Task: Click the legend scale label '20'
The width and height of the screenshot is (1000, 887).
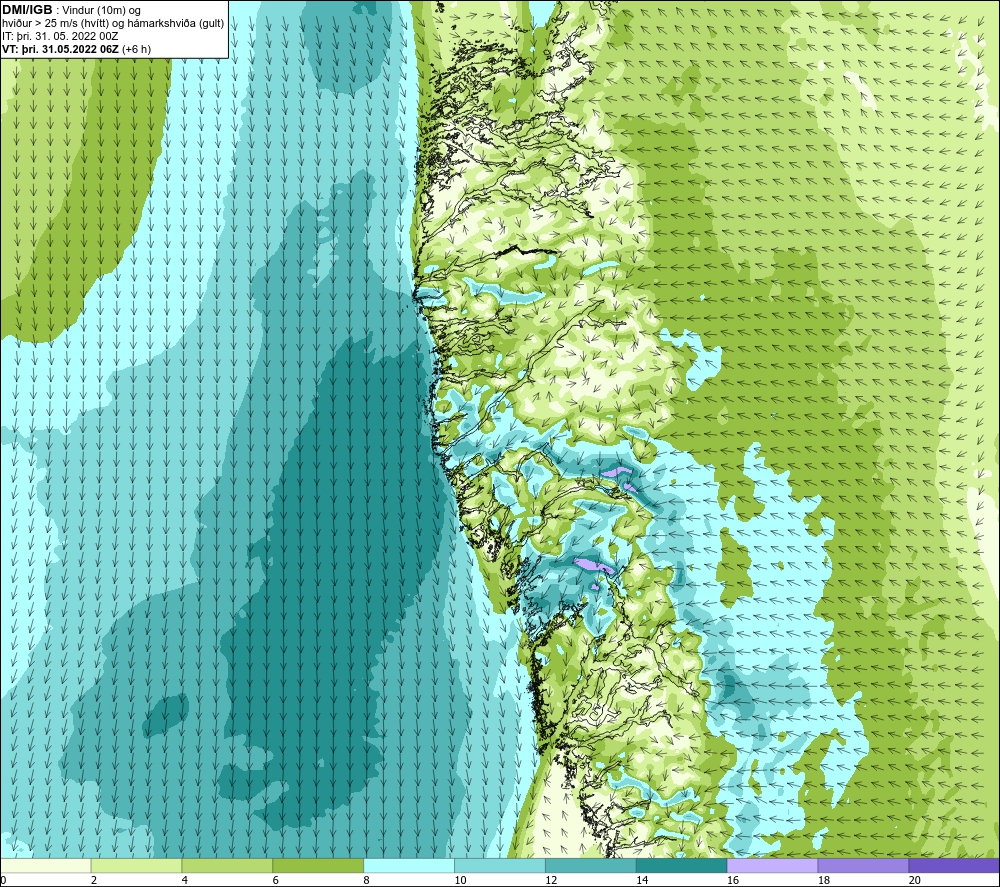Action: point(914,880)
